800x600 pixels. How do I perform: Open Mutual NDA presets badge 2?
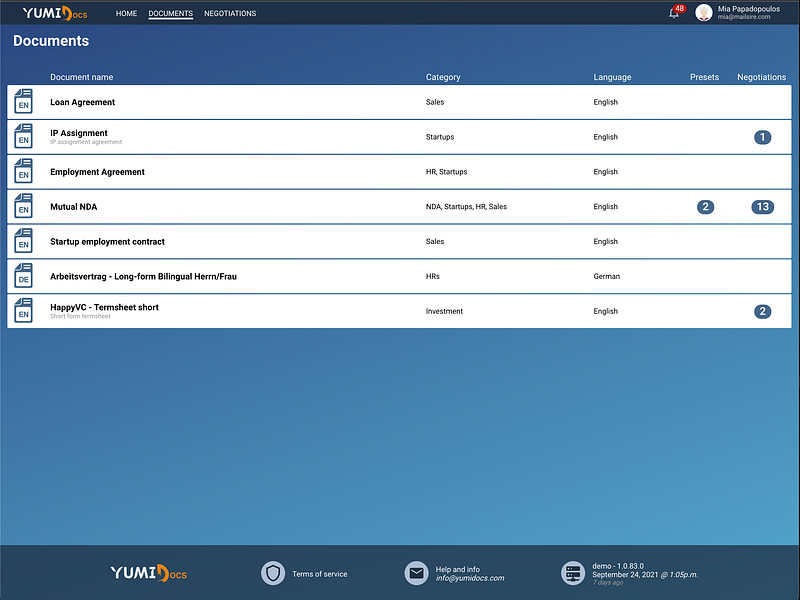click(705, 207)
